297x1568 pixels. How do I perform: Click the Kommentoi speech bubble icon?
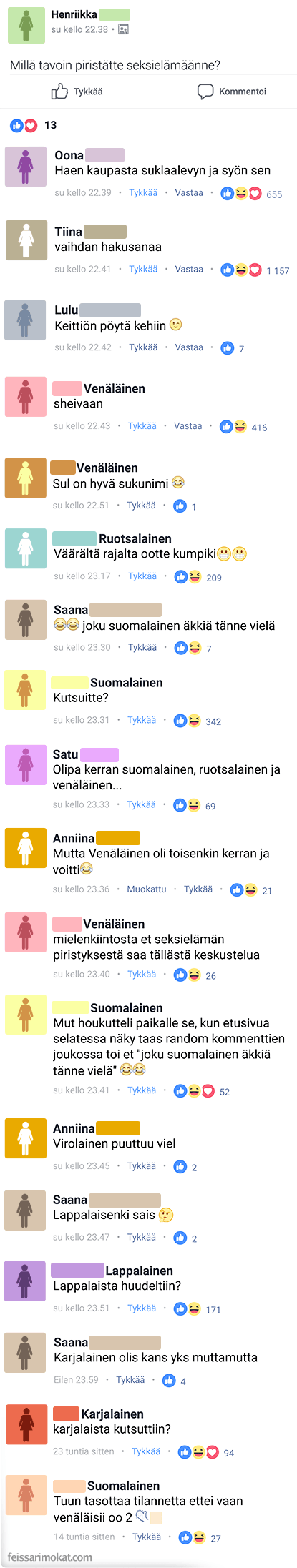tap(205, 92)
